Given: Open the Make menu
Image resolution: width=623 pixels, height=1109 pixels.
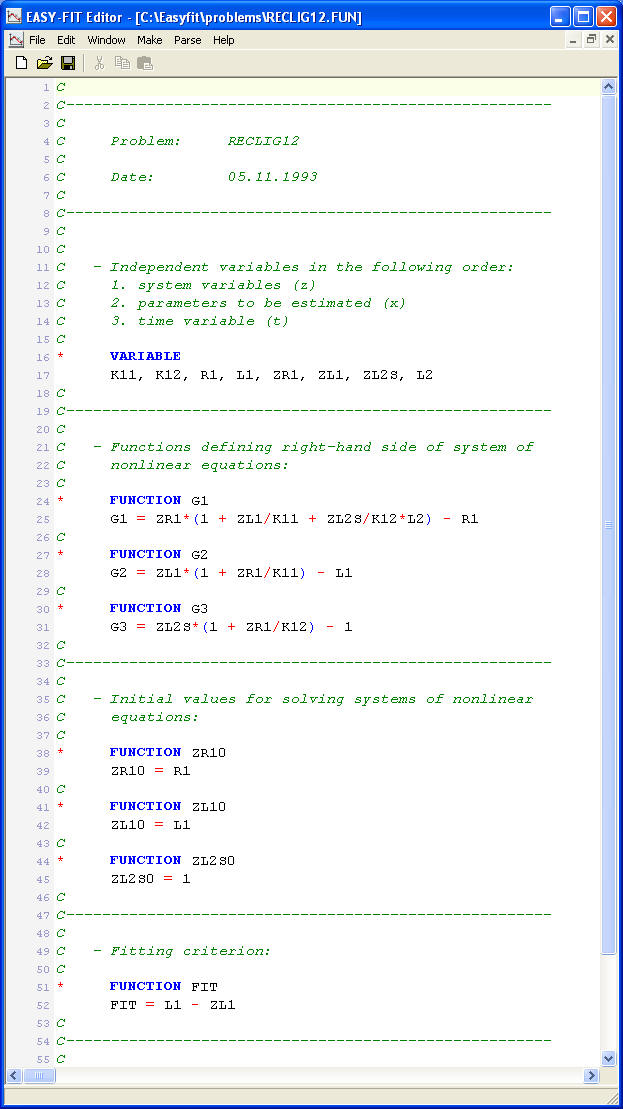Looking at the screenshot, I should pos(150,40).
